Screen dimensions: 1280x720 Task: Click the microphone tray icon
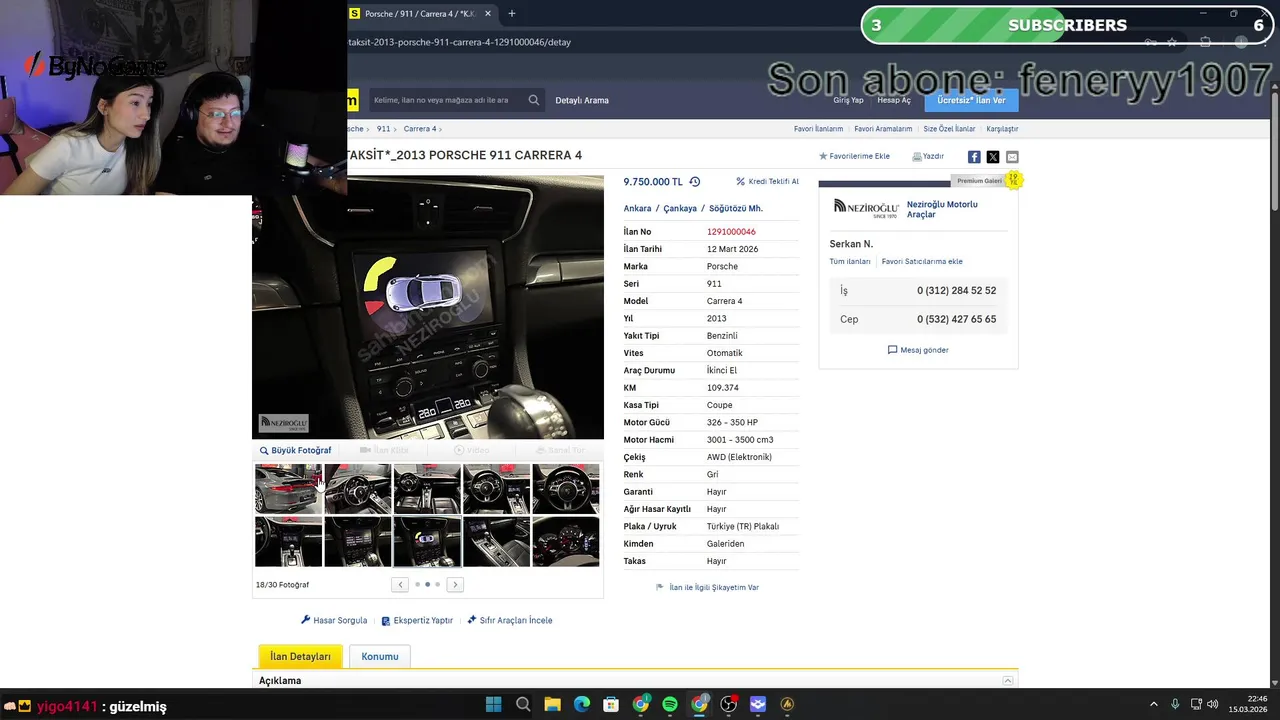coord(1175,704)
